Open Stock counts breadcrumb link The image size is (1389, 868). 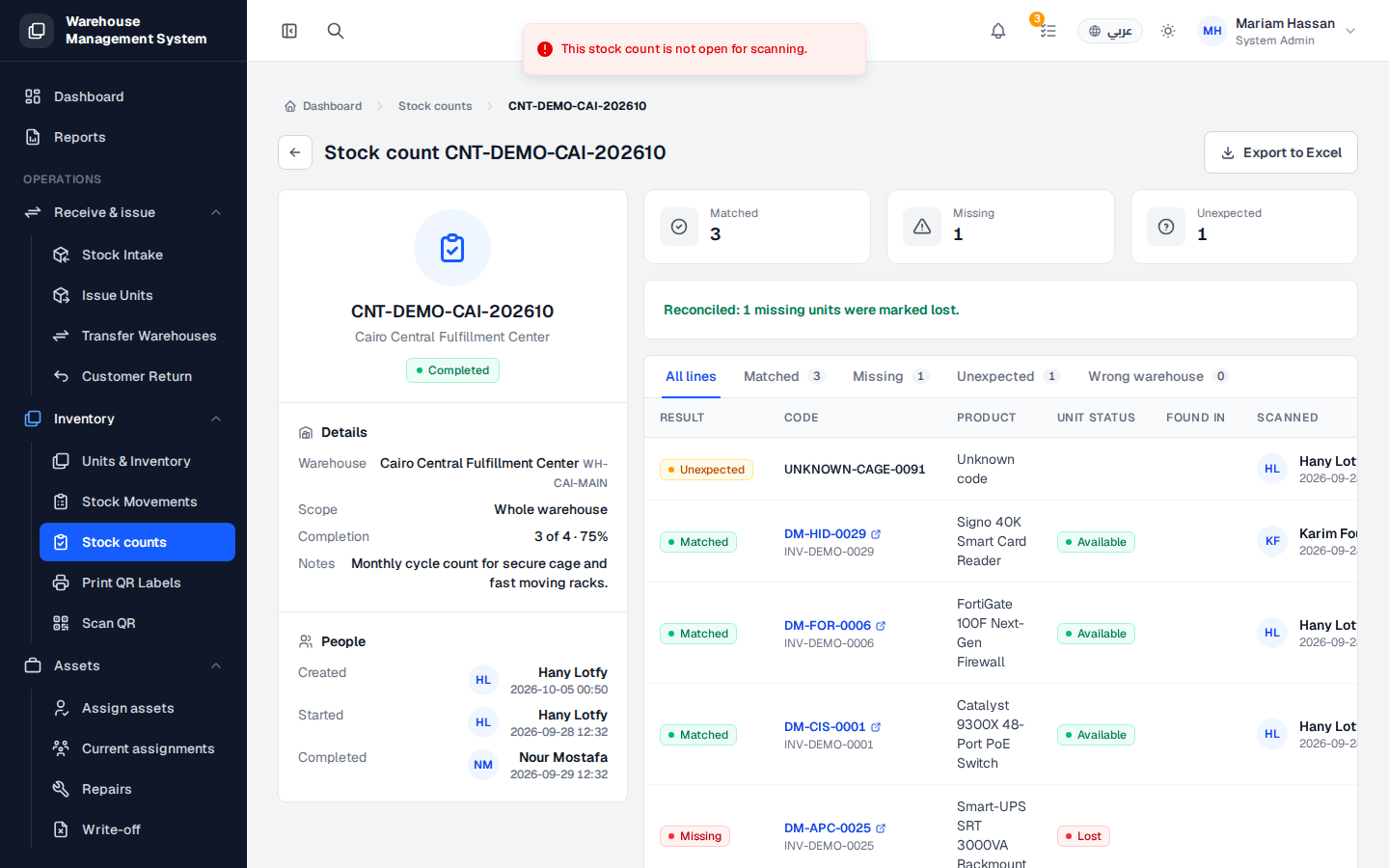pyautogui.click(x=435, y=106)
